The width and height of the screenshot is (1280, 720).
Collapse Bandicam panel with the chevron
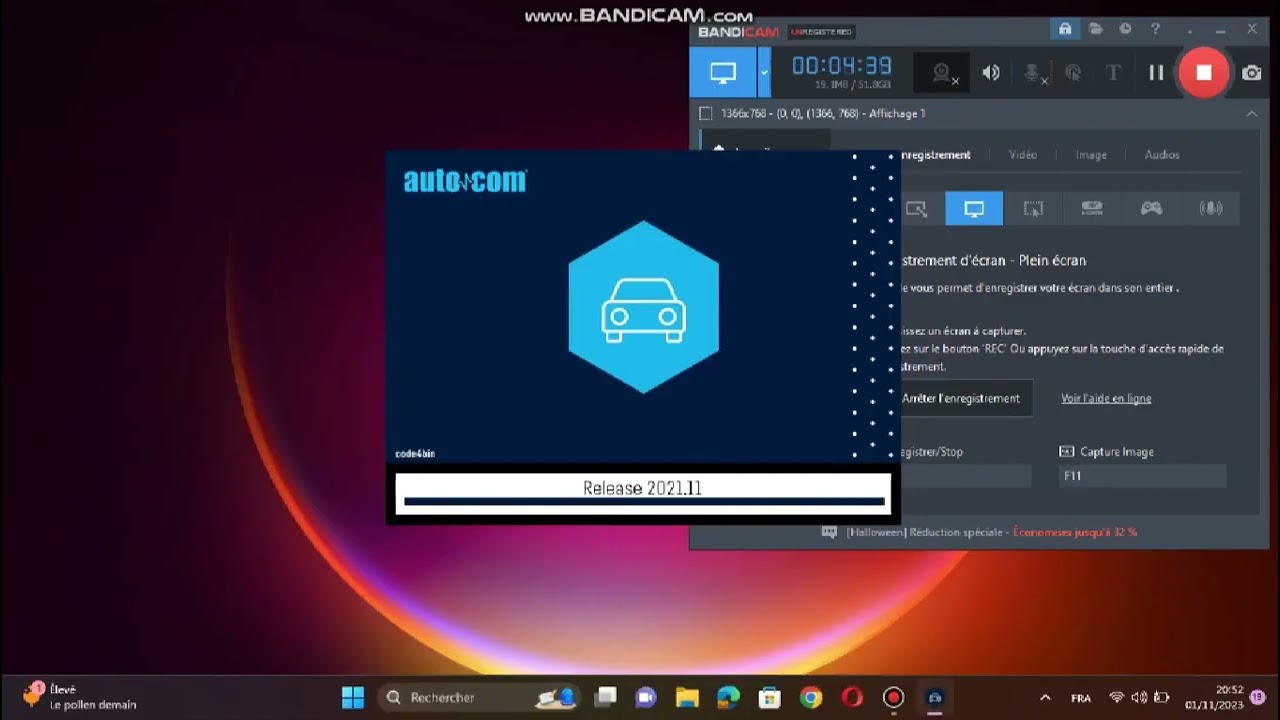[x=1251, y=114]
